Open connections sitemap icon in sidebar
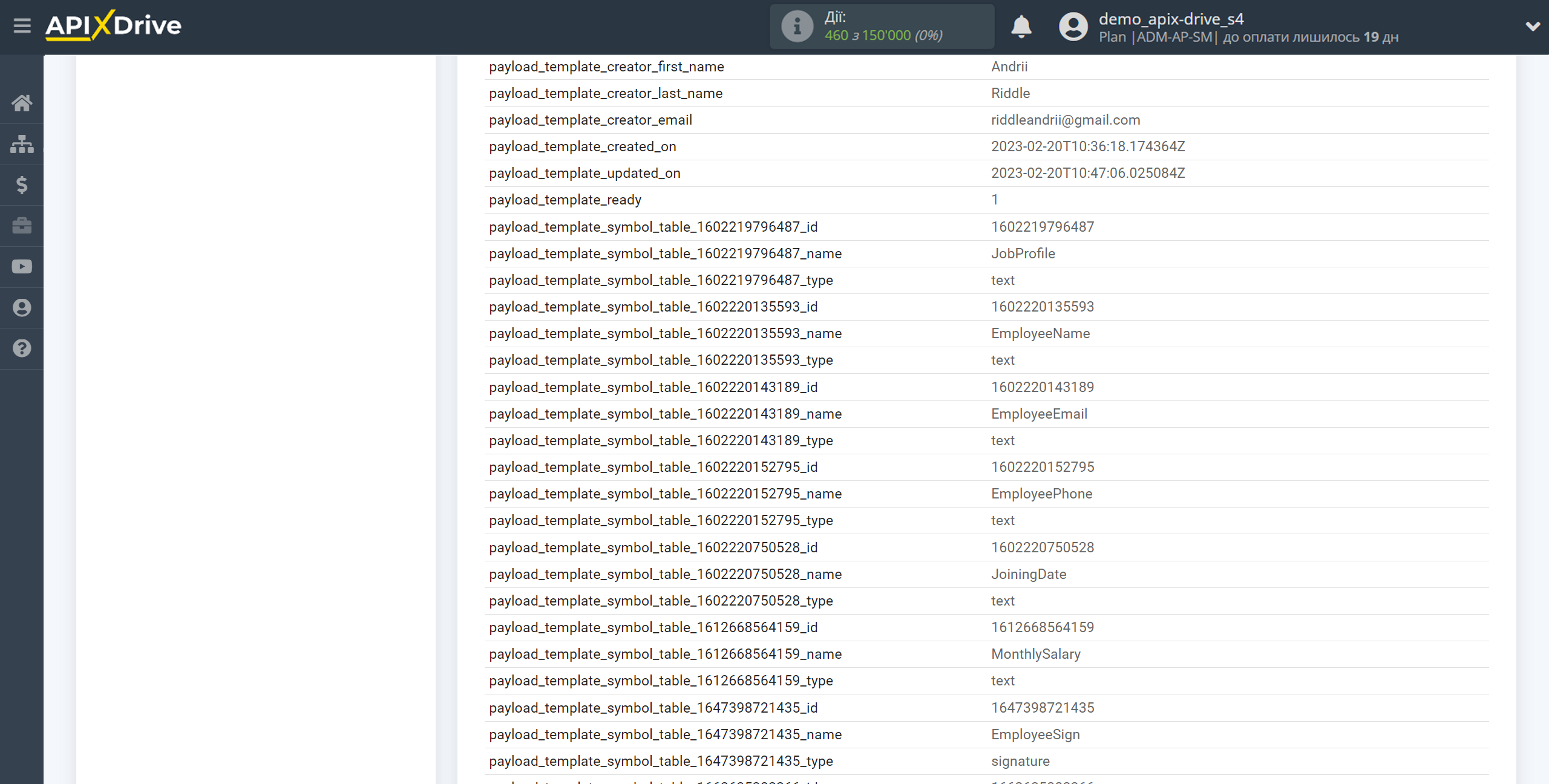The width and height of the screenshot is (1549, 784). pyautogui.click(x=22, y=144)
